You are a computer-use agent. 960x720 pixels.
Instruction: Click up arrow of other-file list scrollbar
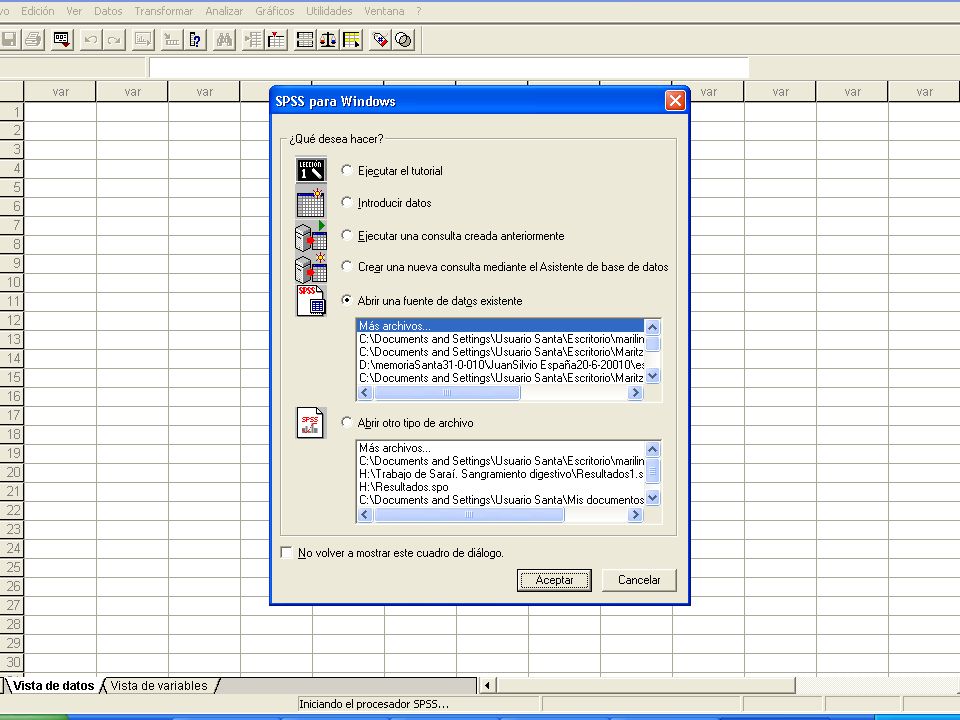click(x=652, y=449)
